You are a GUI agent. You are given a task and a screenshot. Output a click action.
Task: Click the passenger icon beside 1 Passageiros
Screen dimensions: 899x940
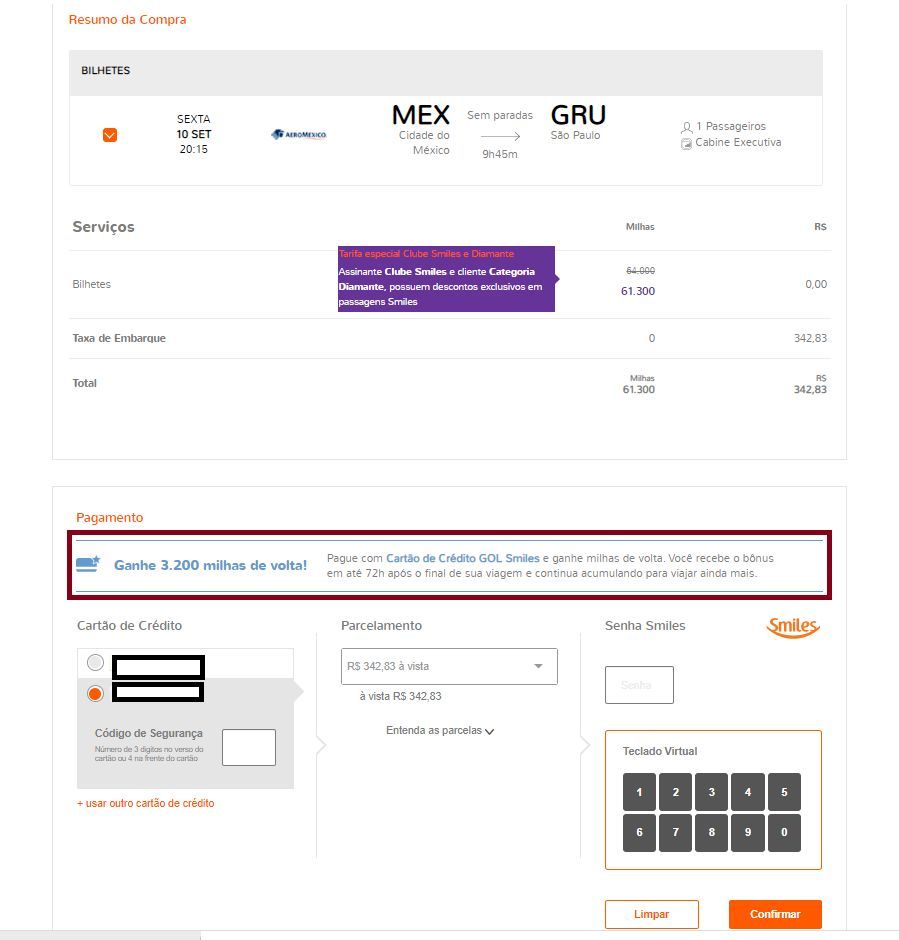[687, 127]
